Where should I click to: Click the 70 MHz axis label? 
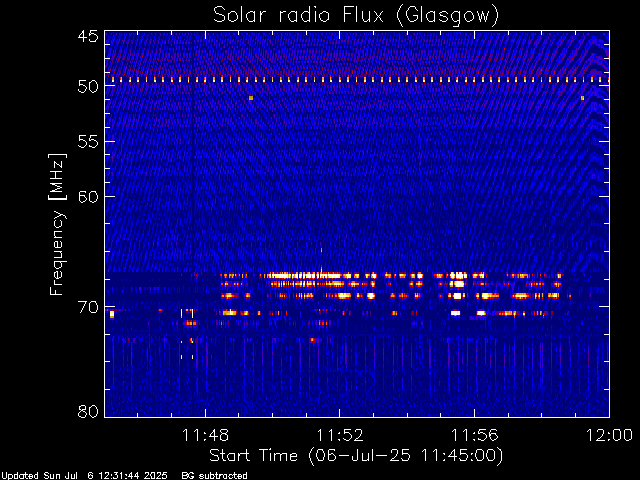[88, 307]
